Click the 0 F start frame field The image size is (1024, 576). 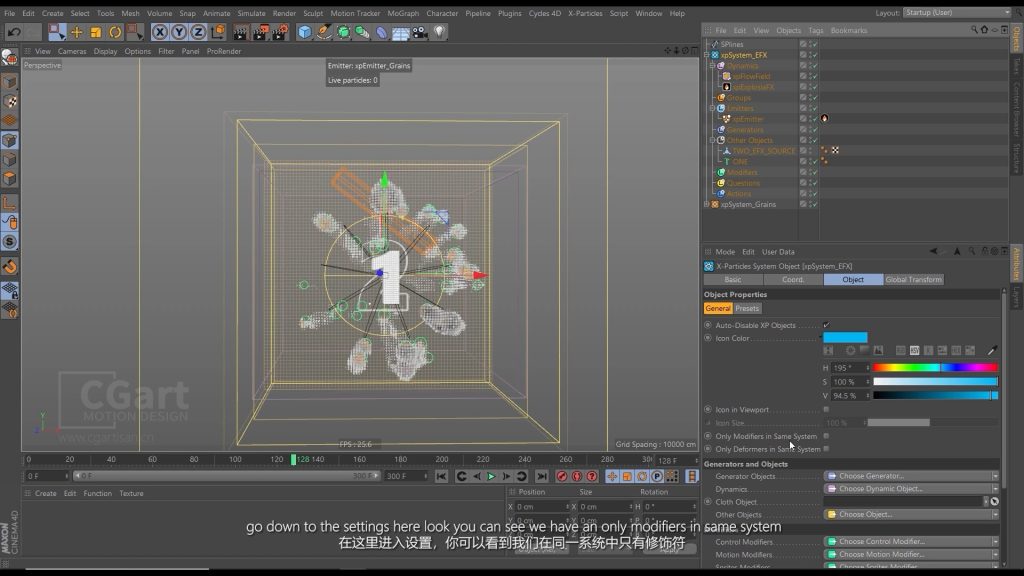tap(46, 476)
